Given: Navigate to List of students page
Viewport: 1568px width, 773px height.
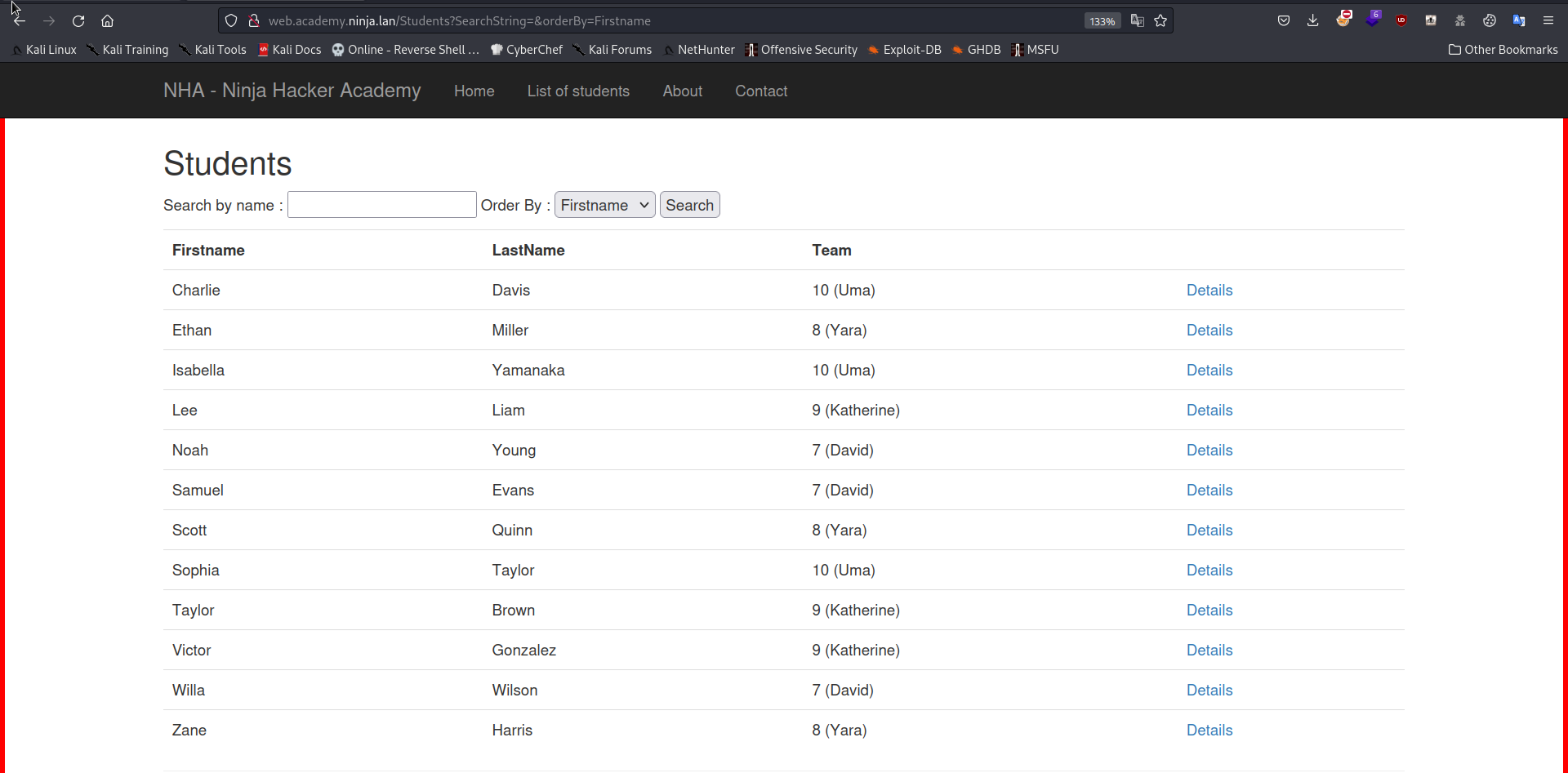Looking at the screenshot, I should point(578,91).
